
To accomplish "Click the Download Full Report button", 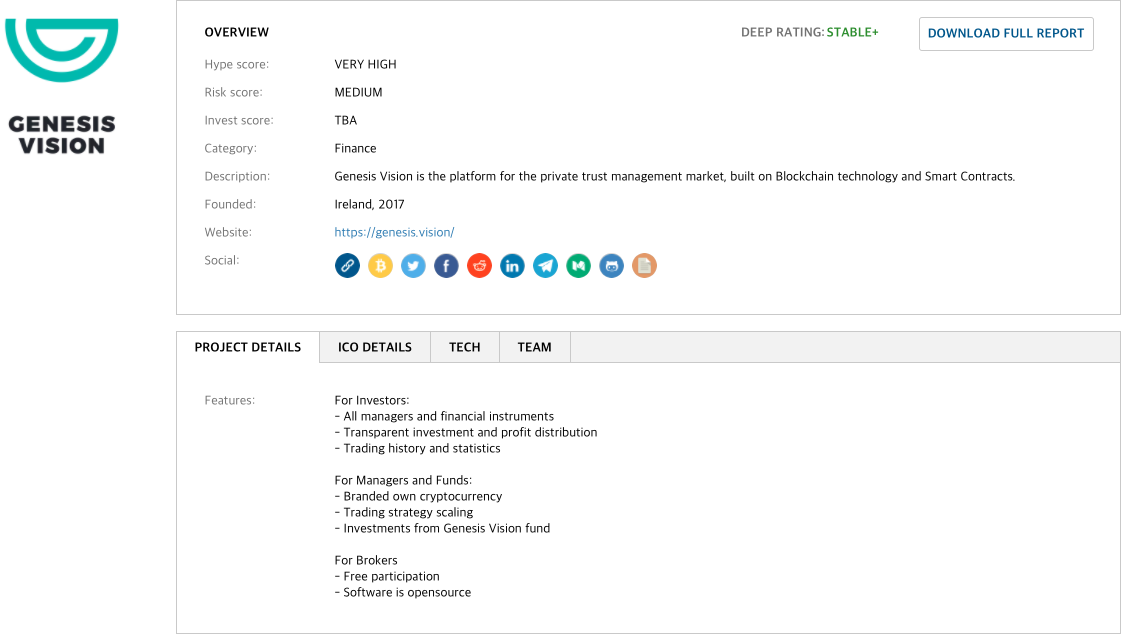I will pyautogui.click(x=1006, y=33).
